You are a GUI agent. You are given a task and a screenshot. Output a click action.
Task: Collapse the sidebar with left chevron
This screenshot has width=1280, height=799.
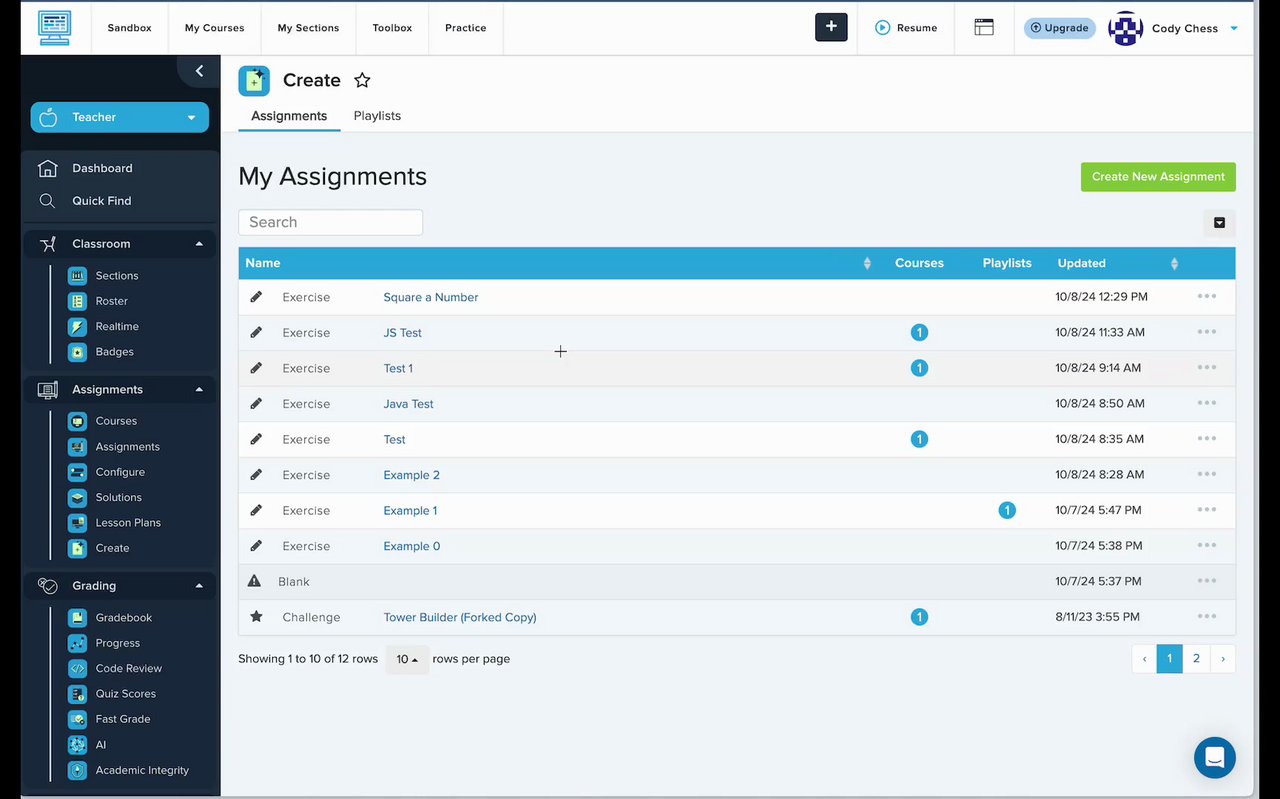click(x=199, y=70)
